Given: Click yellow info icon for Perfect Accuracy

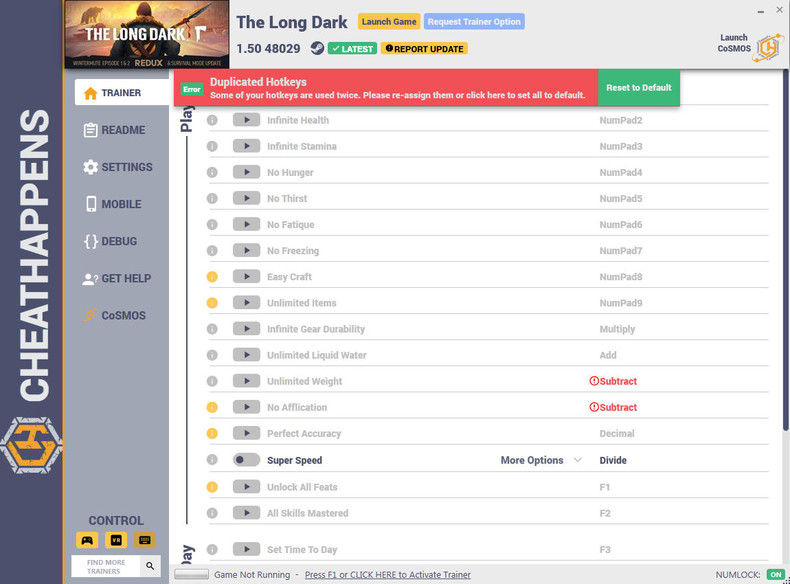Looking at the screenshot, I should (x=212, y=433).
